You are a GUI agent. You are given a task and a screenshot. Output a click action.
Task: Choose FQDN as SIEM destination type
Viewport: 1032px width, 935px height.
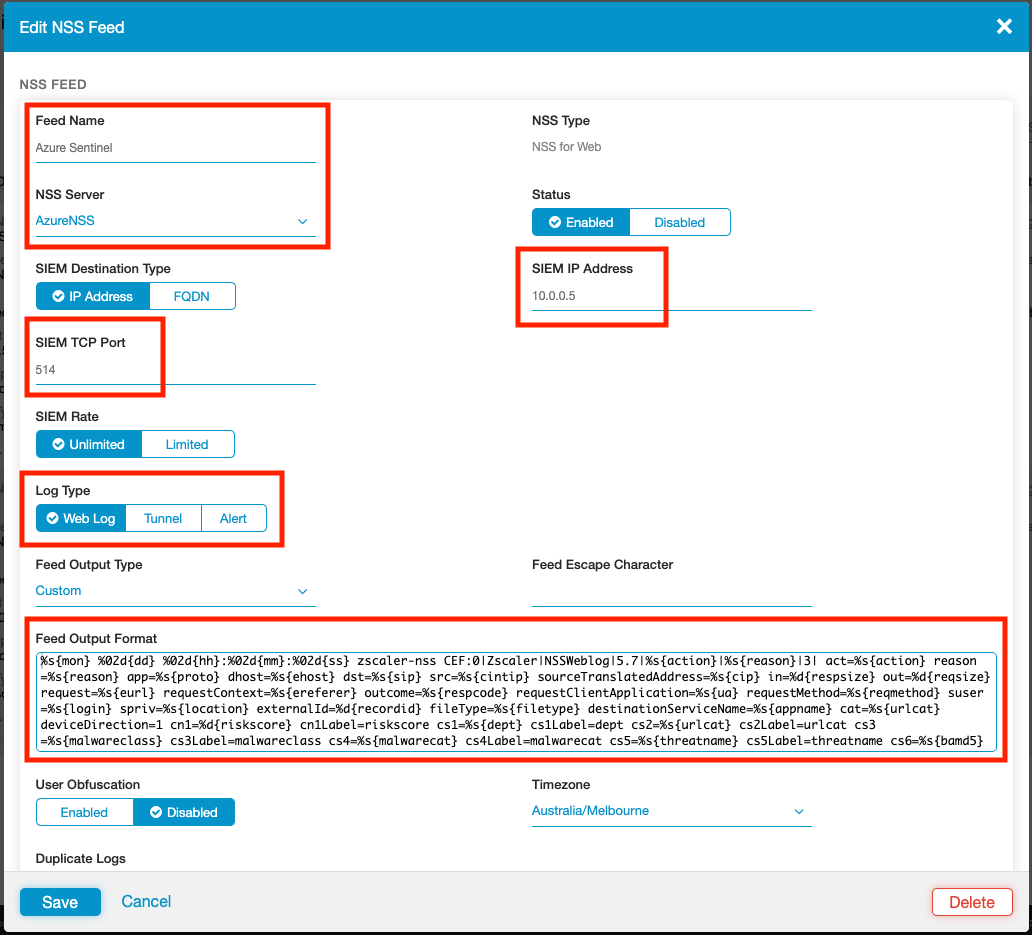tap(192, 296)
